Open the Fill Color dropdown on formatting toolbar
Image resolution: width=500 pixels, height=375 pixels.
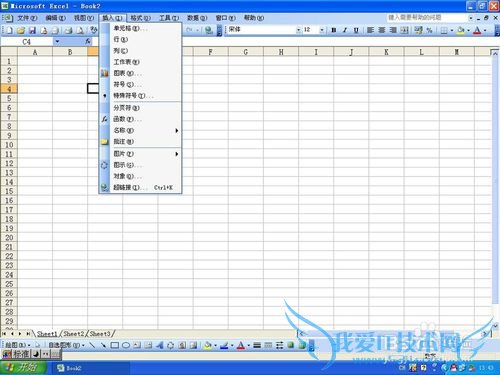[x=468, y=30]
